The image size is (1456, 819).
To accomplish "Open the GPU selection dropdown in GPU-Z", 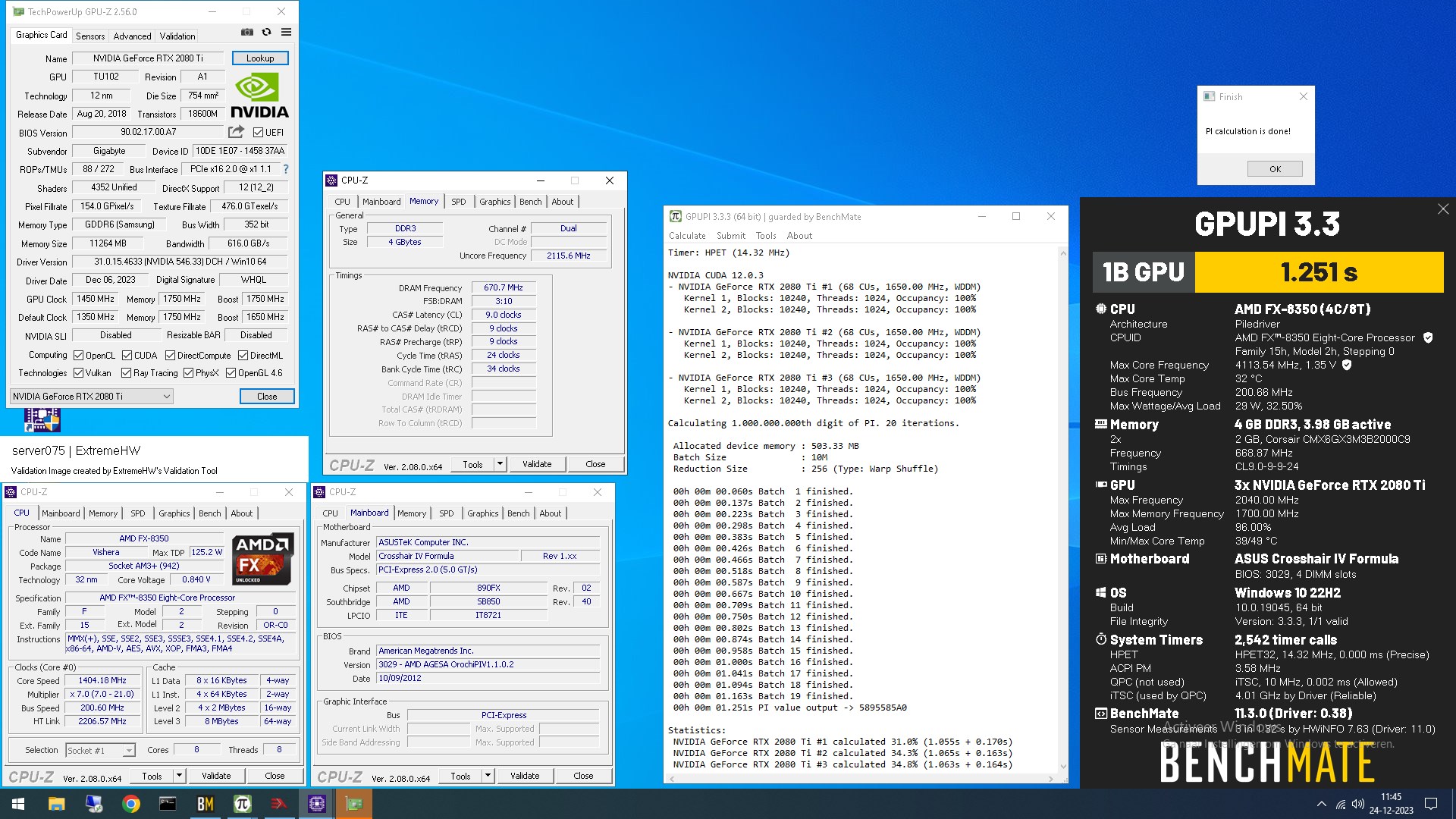I will click(91, 396).
